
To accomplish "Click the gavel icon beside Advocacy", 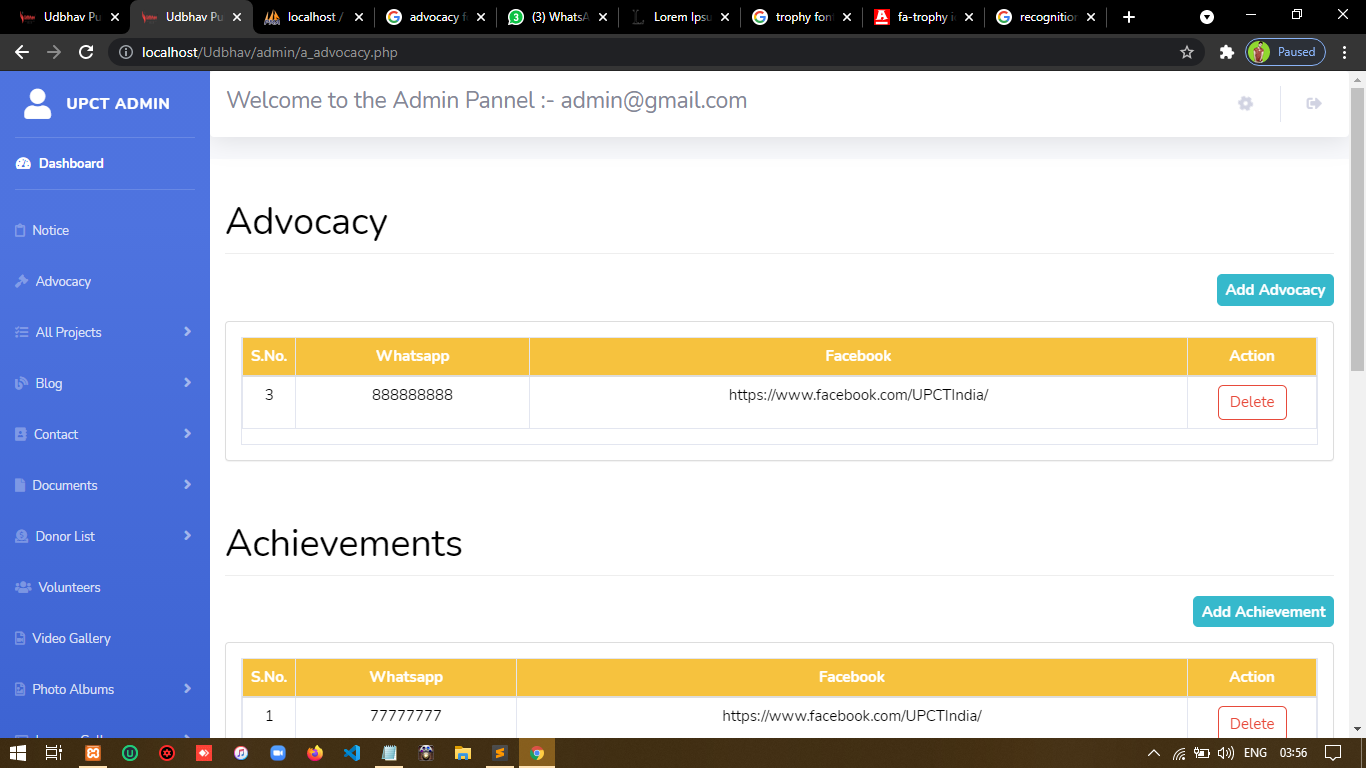I will click(21, 281).
